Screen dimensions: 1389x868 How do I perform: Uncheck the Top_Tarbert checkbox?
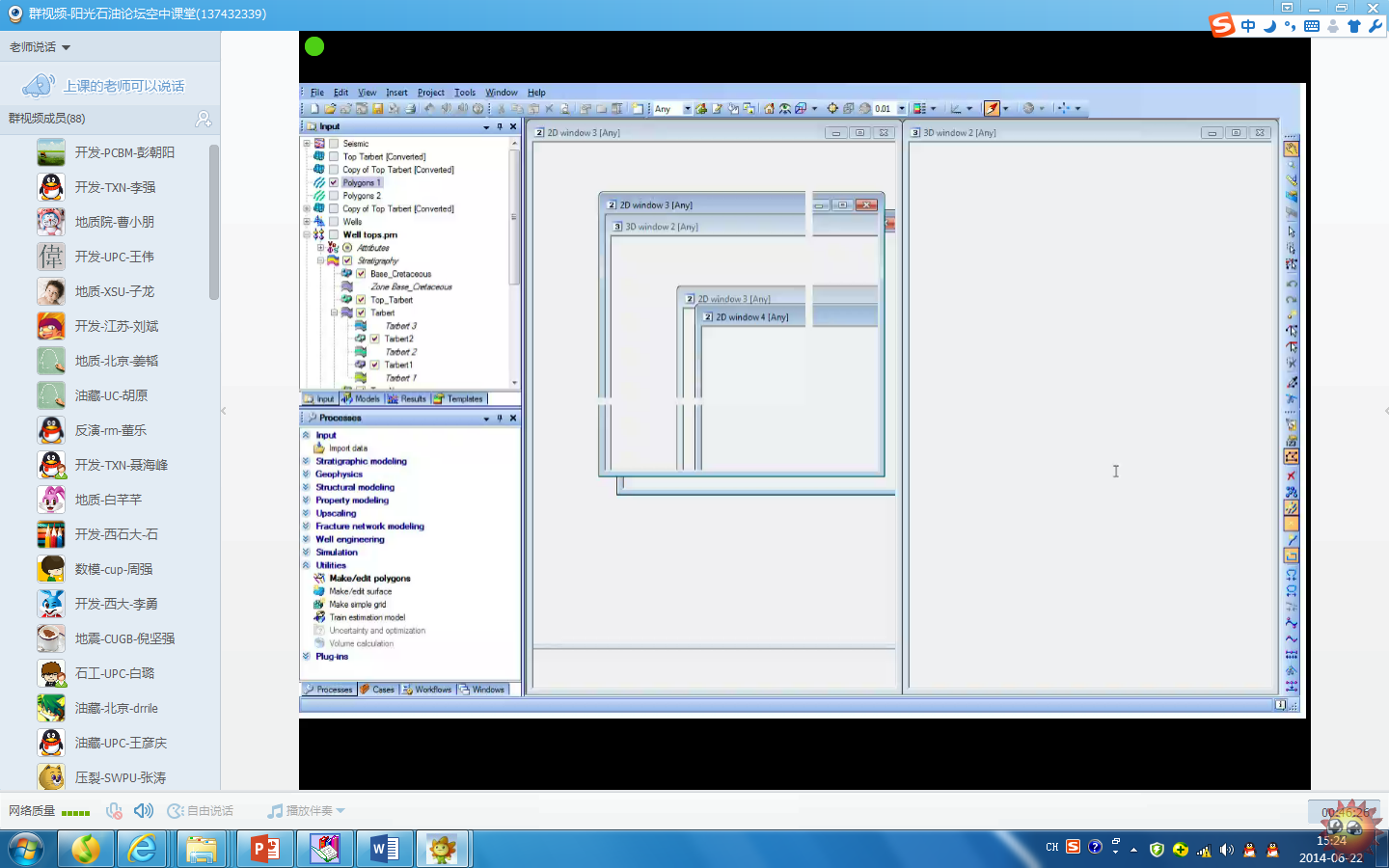click(x=361, y=300)
